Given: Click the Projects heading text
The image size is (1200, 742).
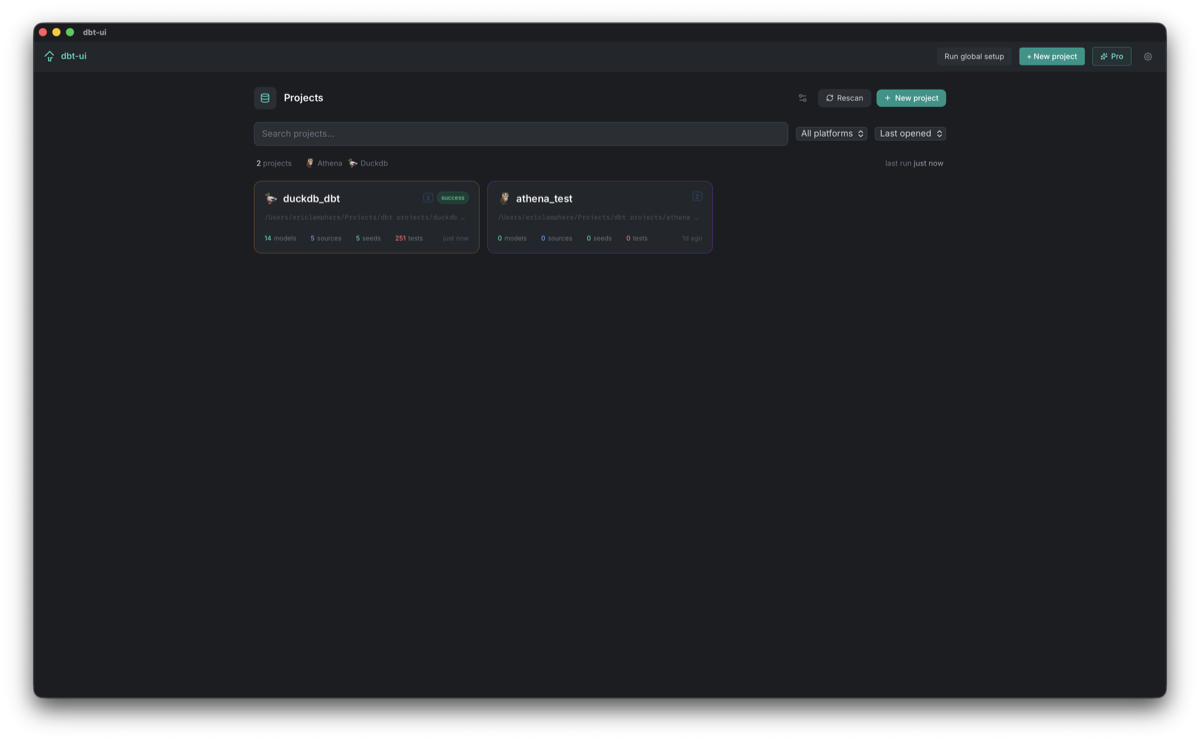Looking at the screenshot, I should [x=303, y=98].
